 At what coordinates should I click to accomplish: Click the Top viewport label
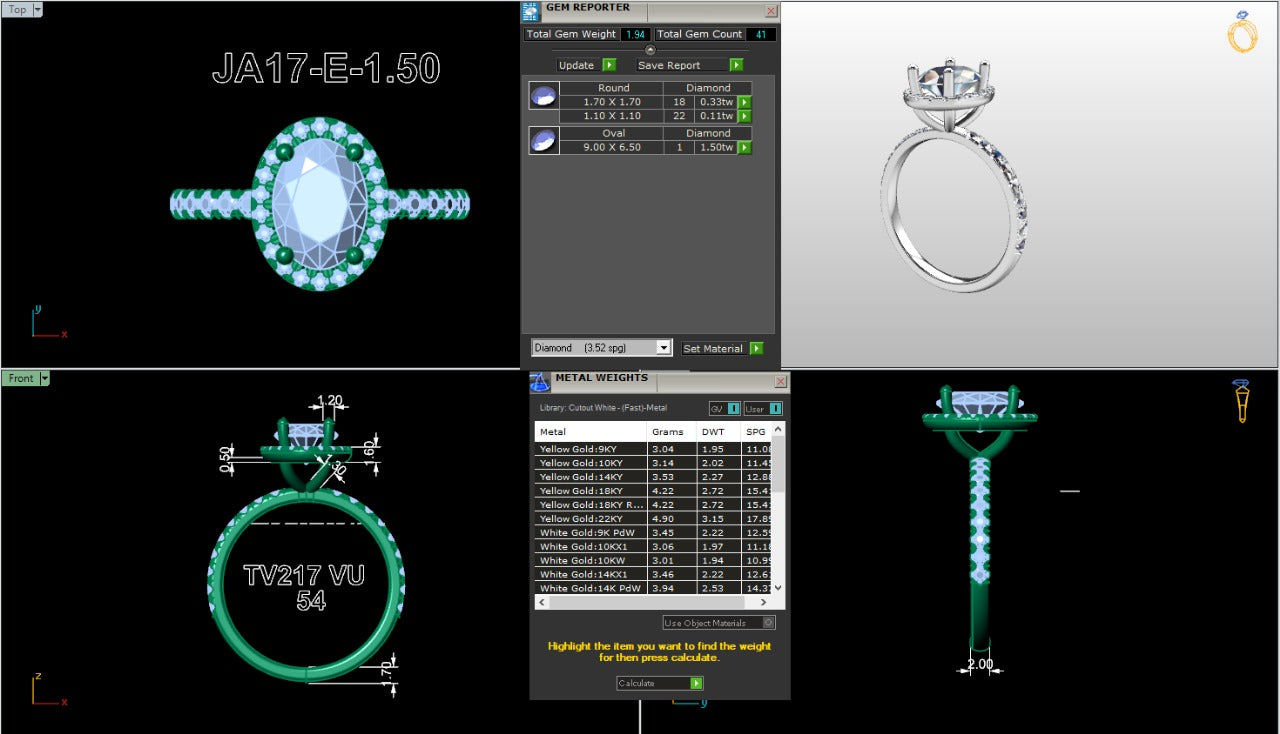(17, 9)
